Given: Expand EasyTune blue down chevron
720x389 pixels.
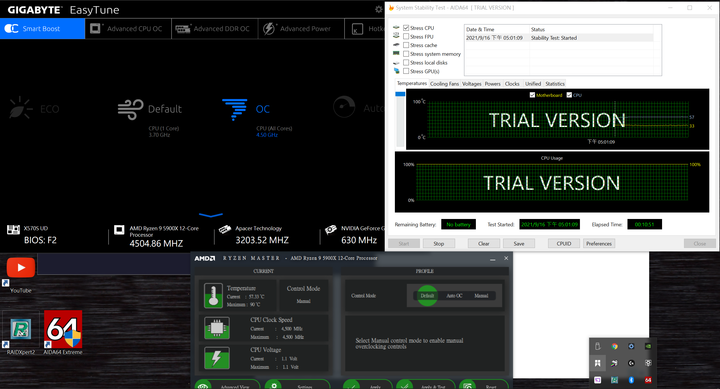Looking at the screenshot, I should click(211, 214).
